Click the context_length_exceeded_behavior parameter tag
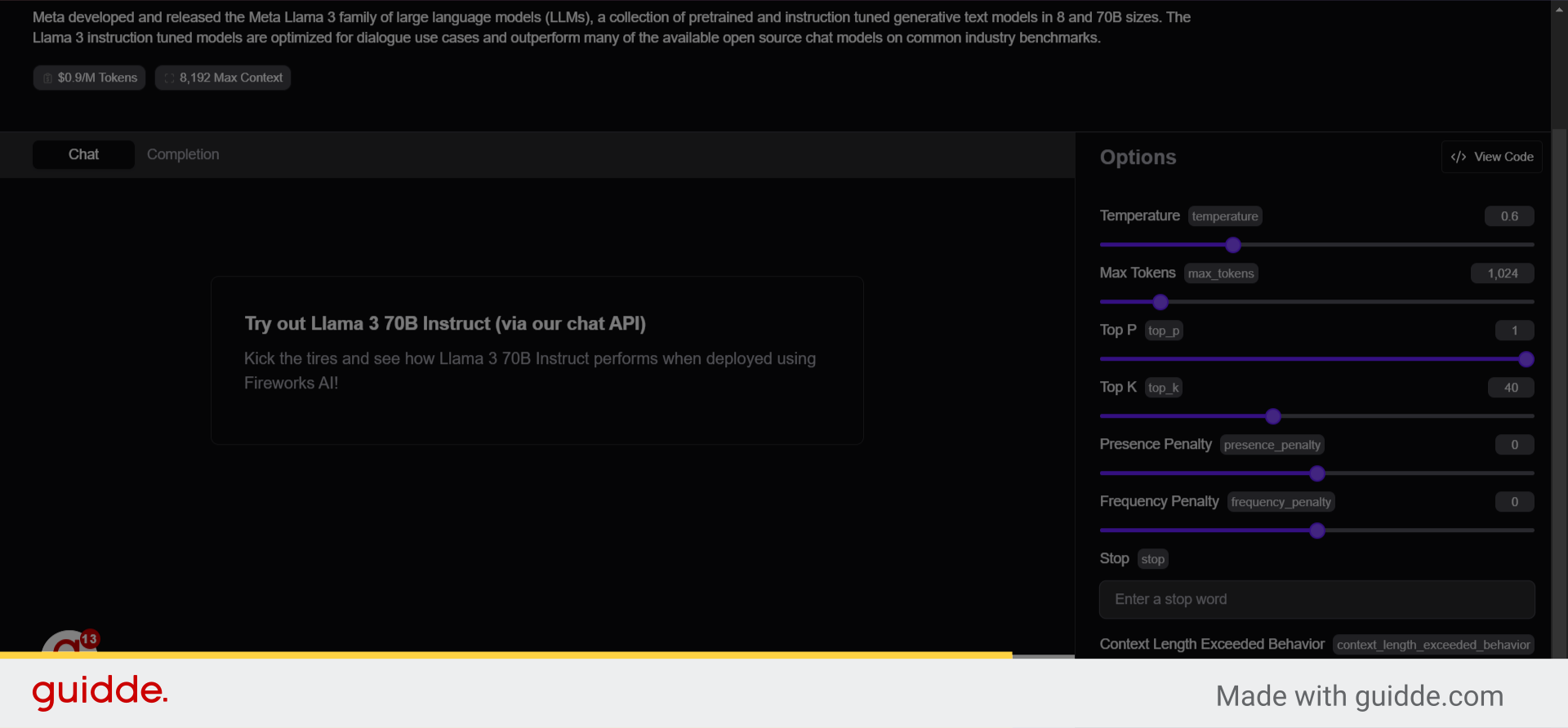 (x=1433, y=645)
